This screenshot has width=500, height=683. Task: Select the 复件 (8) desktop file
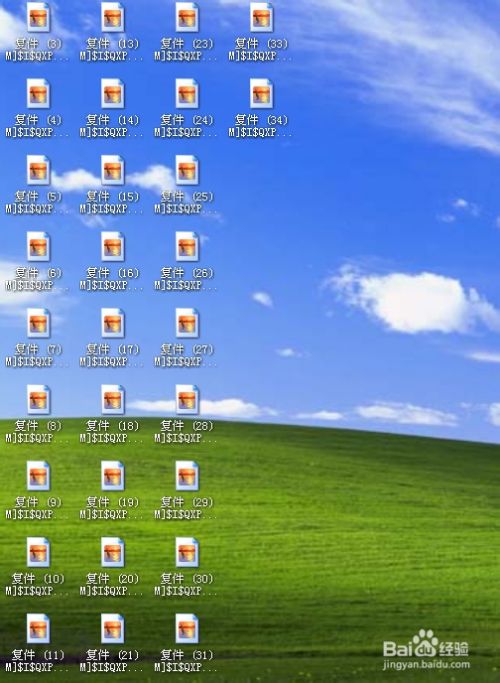click(x=38, y=399)
